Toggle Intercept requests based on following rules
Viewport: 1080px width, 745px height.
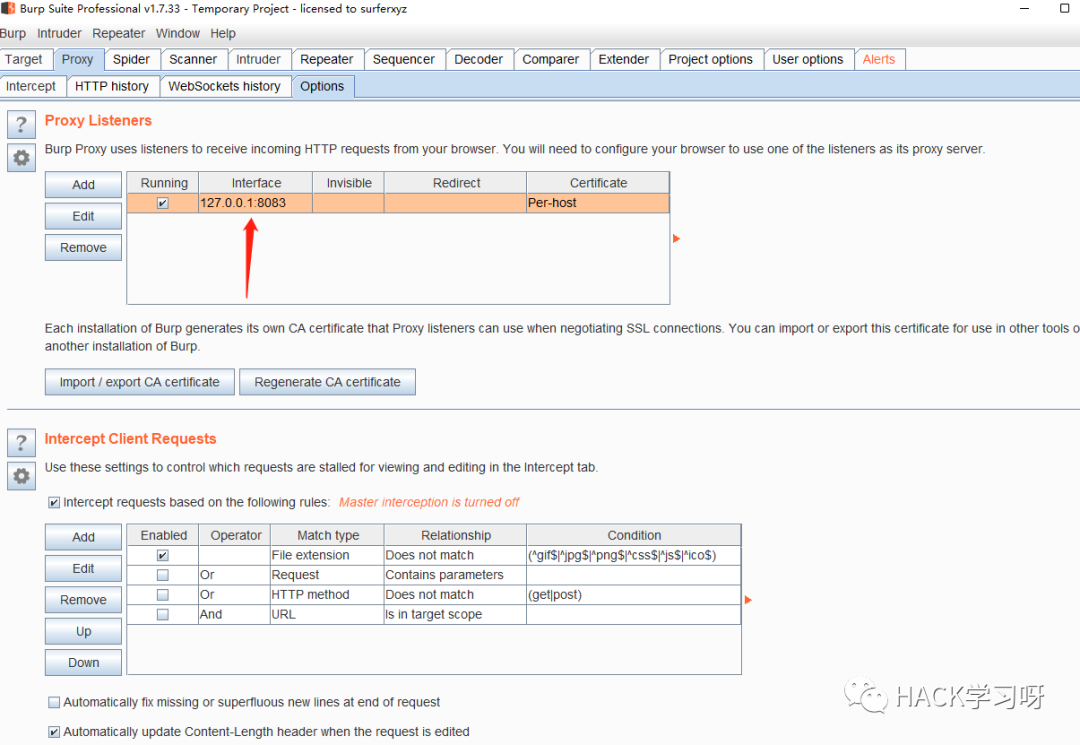click(x=54, y=503)
